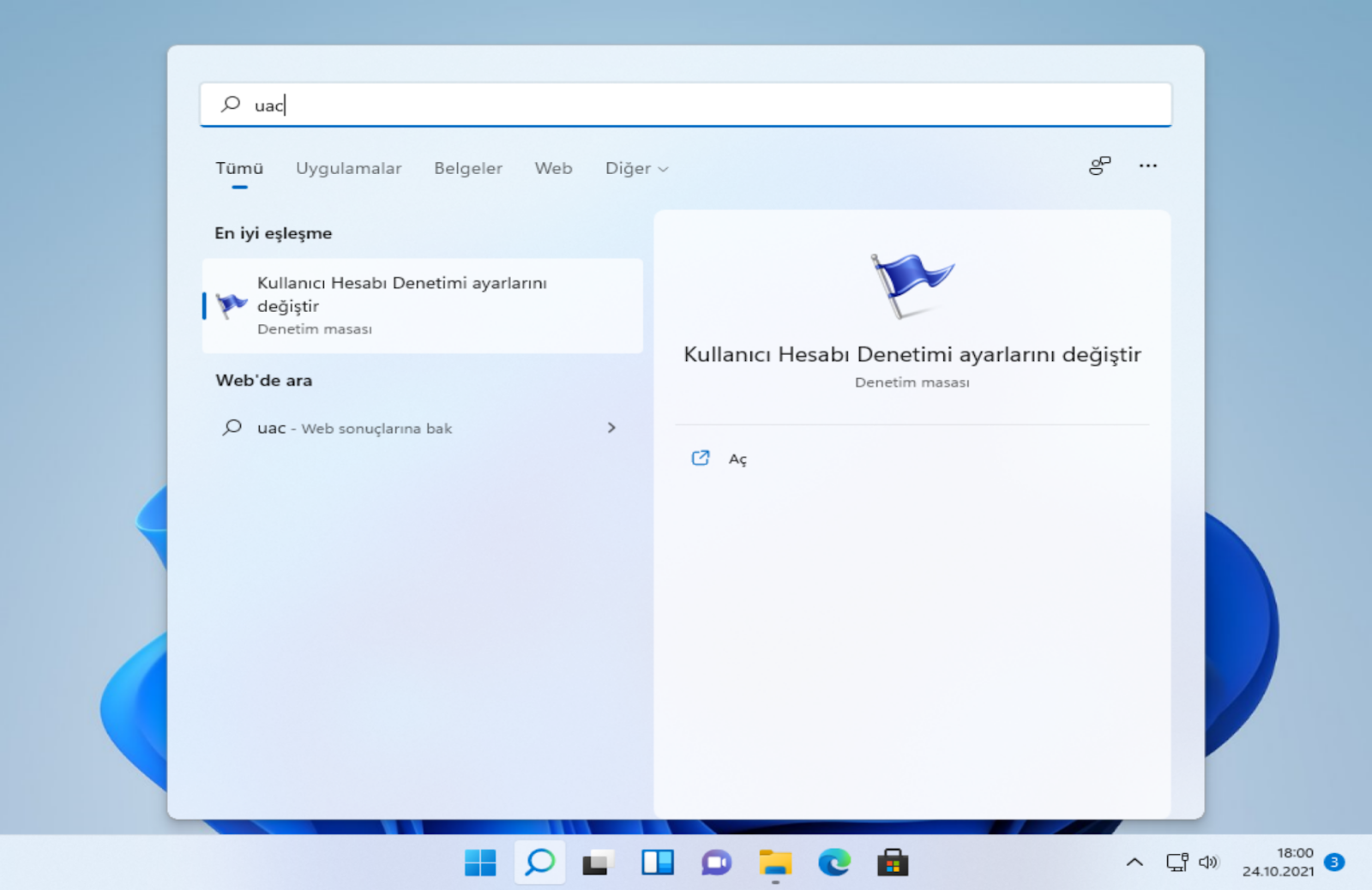Open the notification badge showing 3
Image resolution: width=1372 pixels, height=890 pixels.
click(1334, 862)
